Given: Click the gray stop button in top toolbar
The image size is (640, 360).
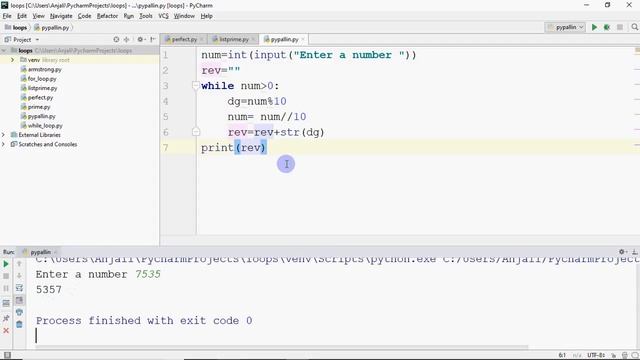Looking at the screenshot, I should click(620, 27).
